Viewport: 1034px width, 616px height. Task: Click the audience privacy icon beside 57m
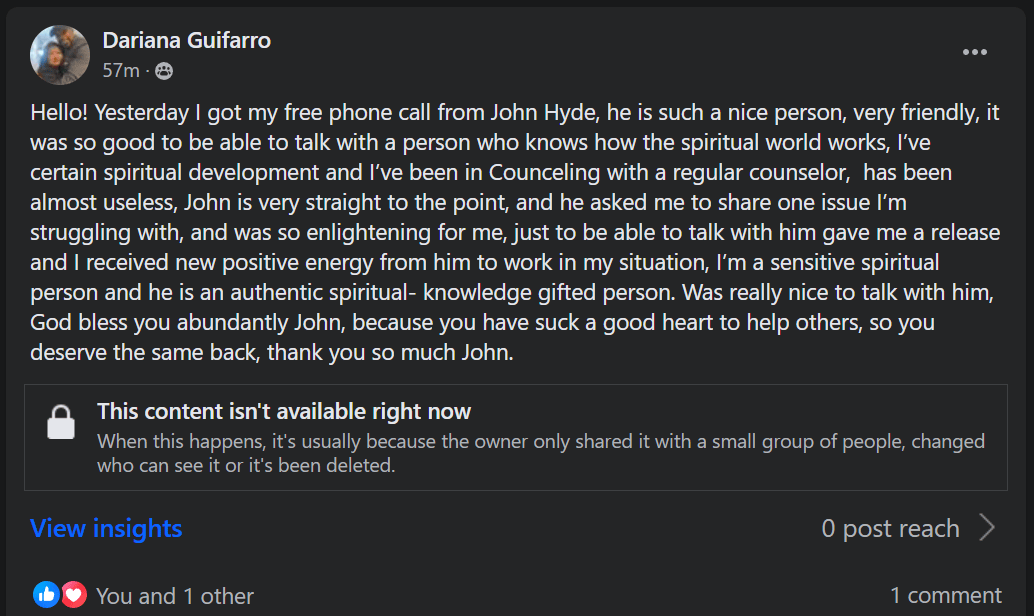tap(164, 71)
